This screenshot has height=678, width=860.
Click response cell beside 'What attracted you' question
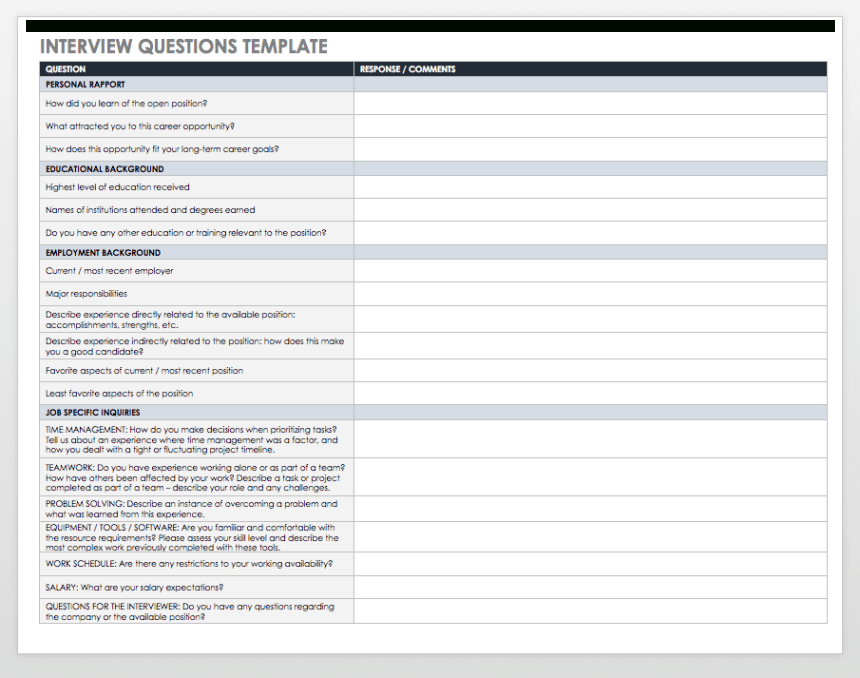590,126
